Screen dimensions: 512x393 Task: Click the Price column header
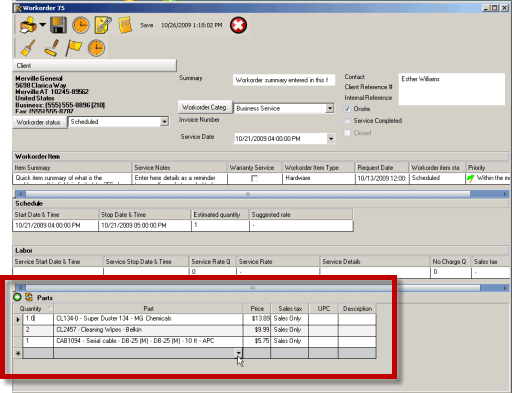pos(257,309)
